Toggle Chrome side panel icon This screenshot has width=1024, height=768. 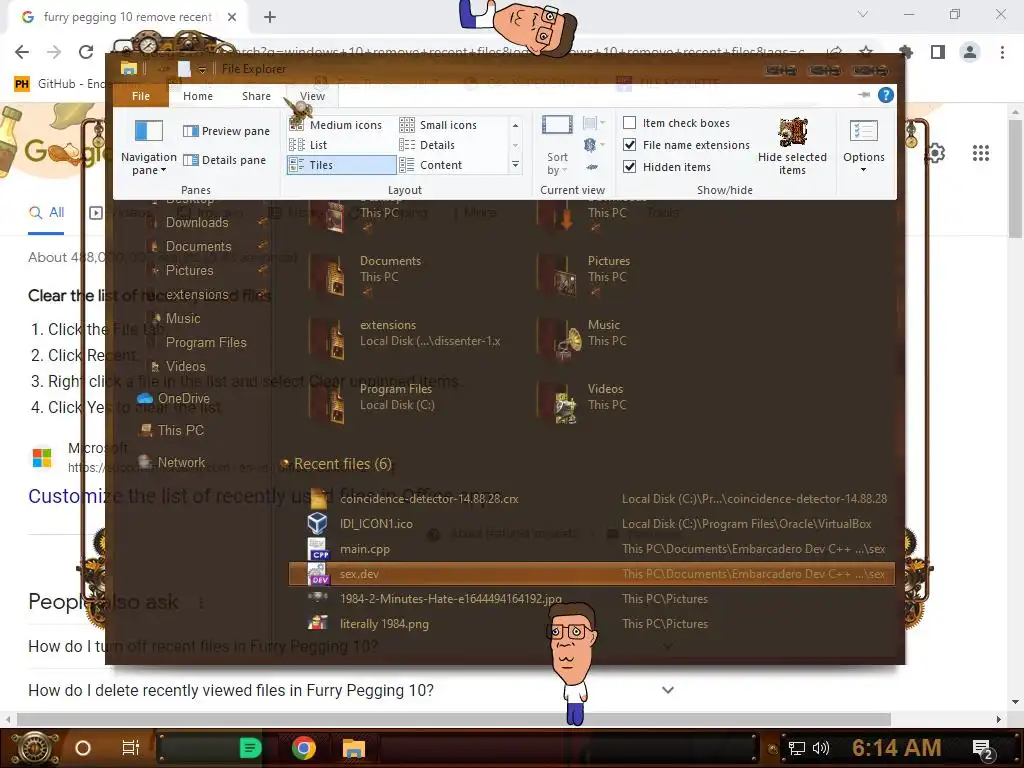coord(938,52)
